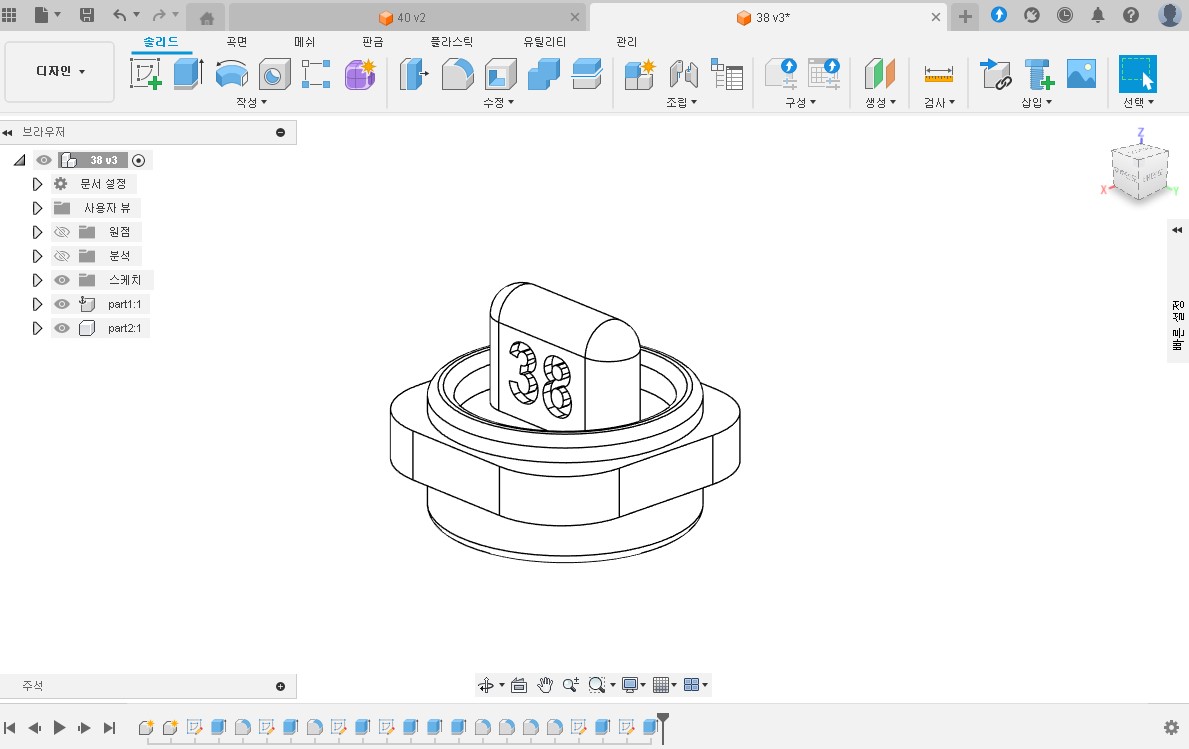Viewport: 1189px width, 749px height.
Task: Activate the Select tool
Action: tap(1137, 74)
